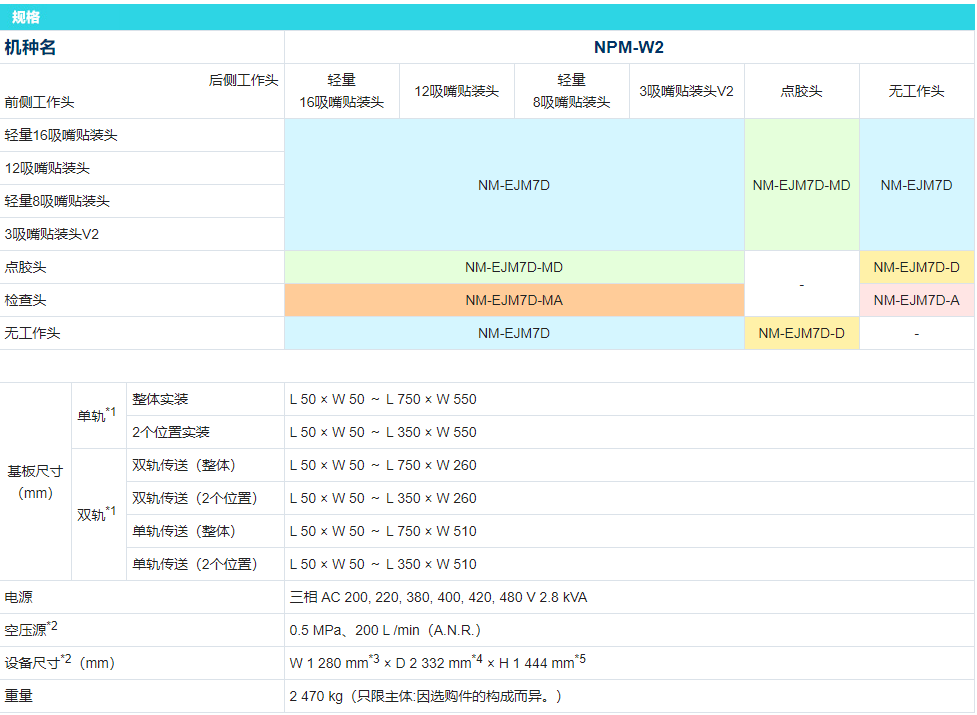Select the 单轨传送（2个位置） row label
This screenshot has height=715, width=977.
194,564
